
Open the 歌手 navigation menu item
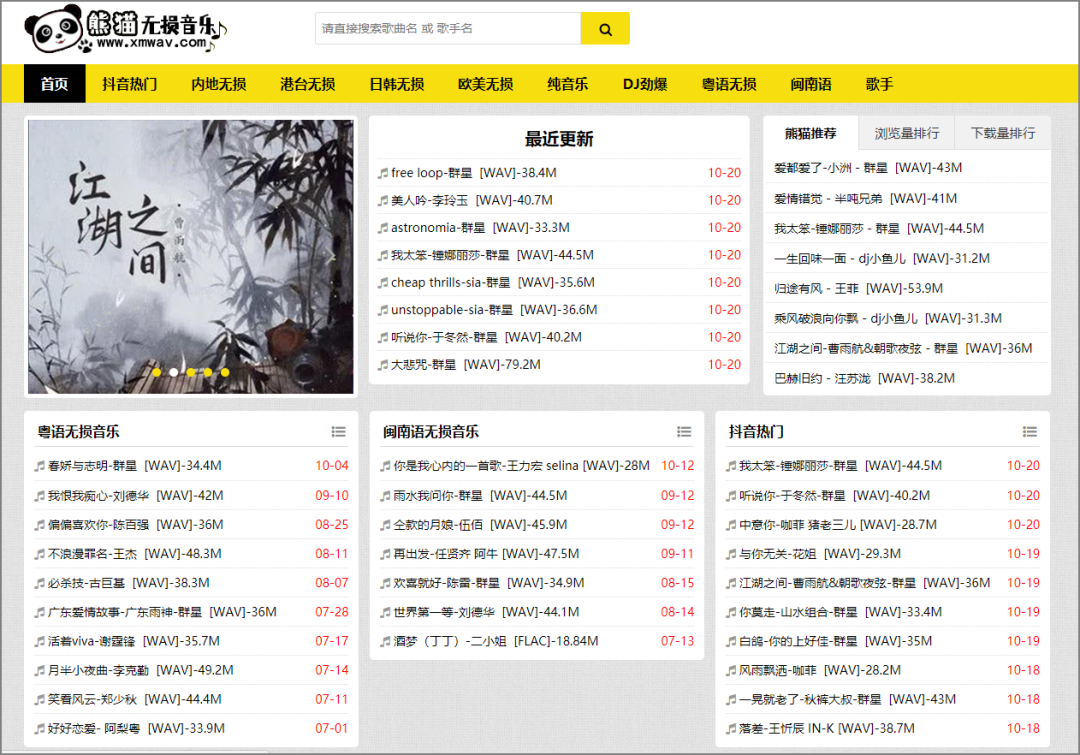879,85
